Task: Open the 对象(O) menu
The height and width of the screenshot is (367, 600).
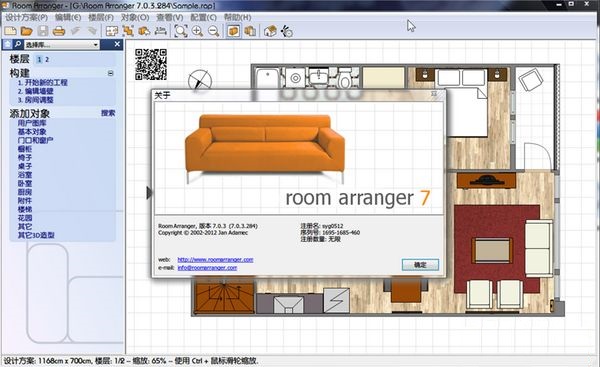Action: click(x=135, y=17)
